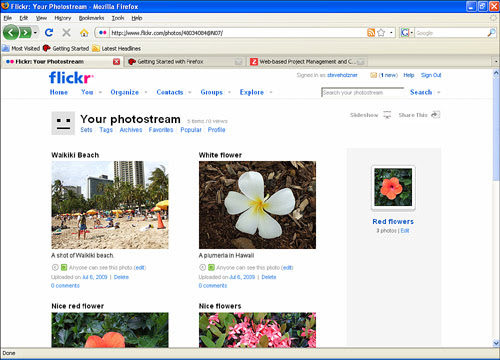Open the Edit menu
The image size is (500, 360).
click(x=24, y=18)
